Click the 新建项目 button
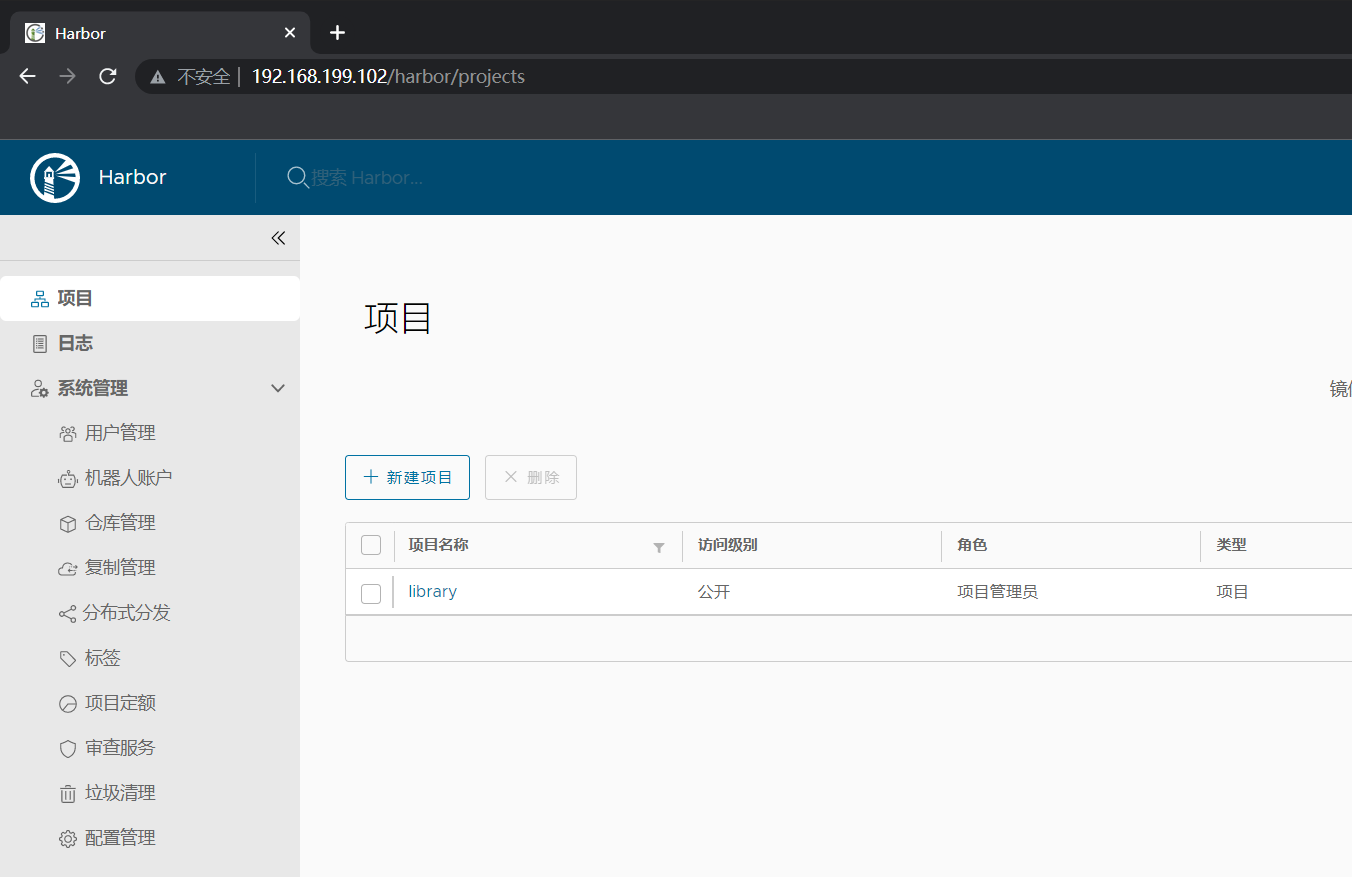Viewport: 1352px width, 877px height. point(407,477)
